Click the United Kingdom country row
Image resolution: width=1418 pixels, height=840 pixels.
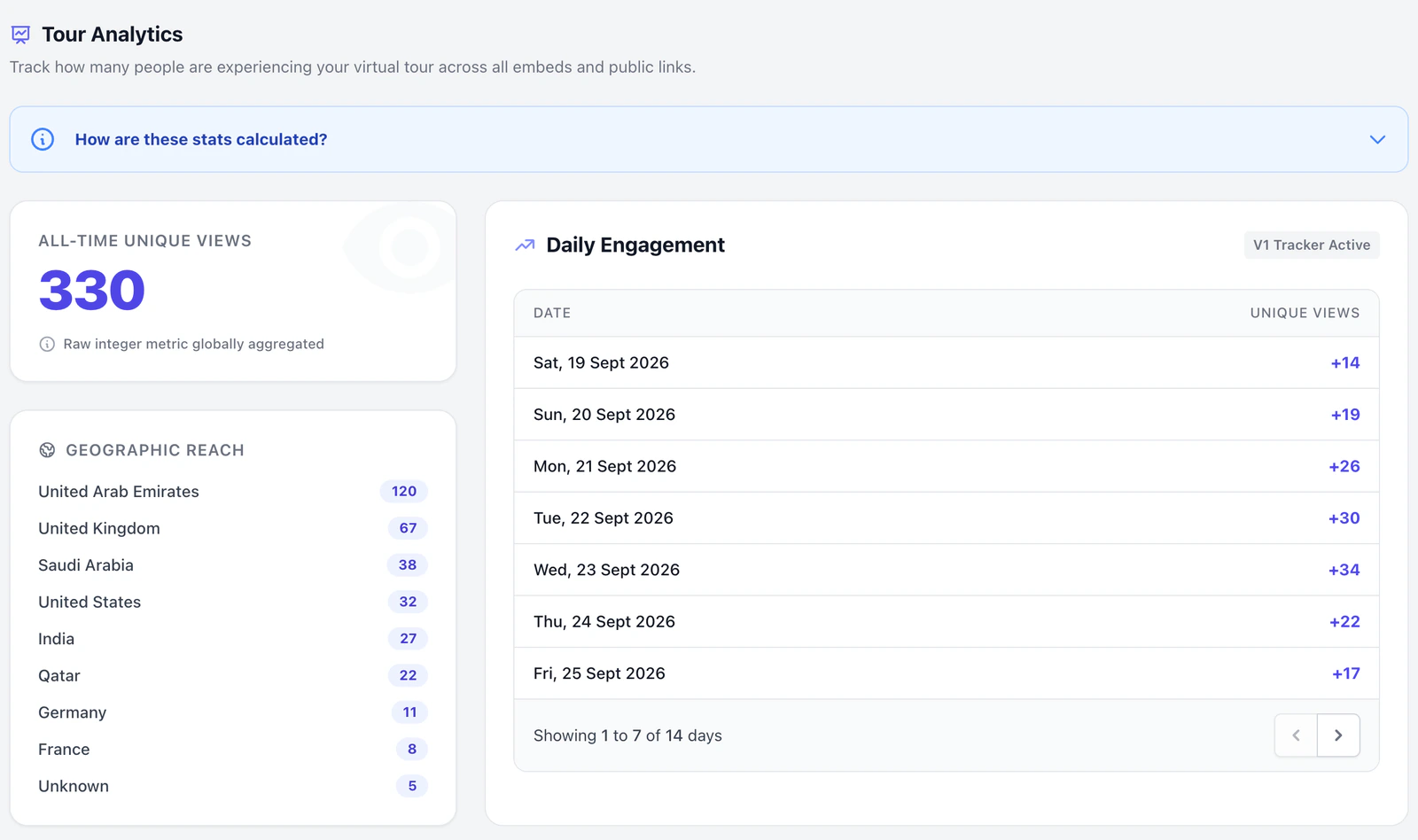pos(233,528)
